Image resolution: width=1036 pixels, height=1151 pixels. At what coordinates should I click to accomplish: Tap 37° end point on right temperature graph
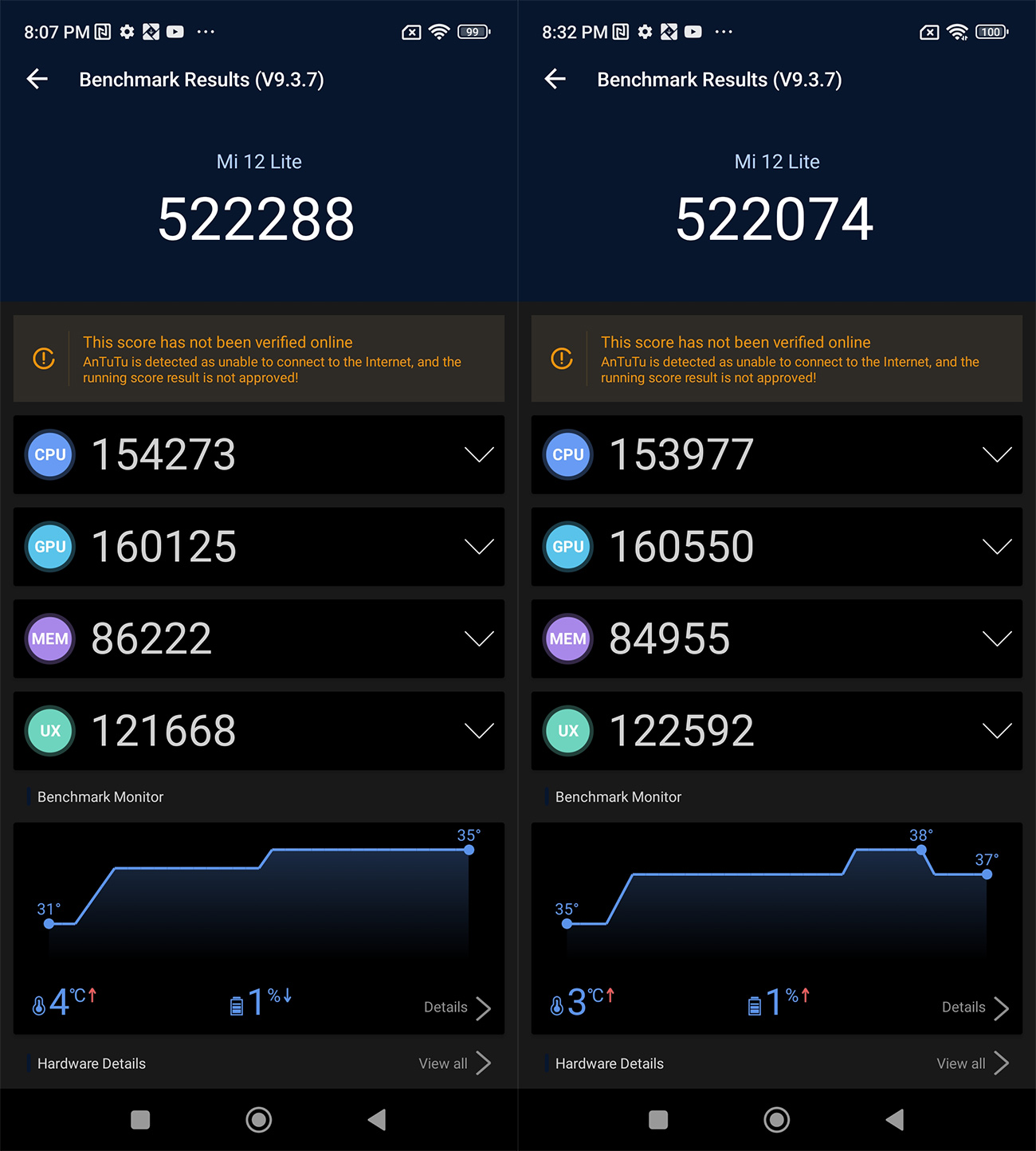(x=987, y=874)
